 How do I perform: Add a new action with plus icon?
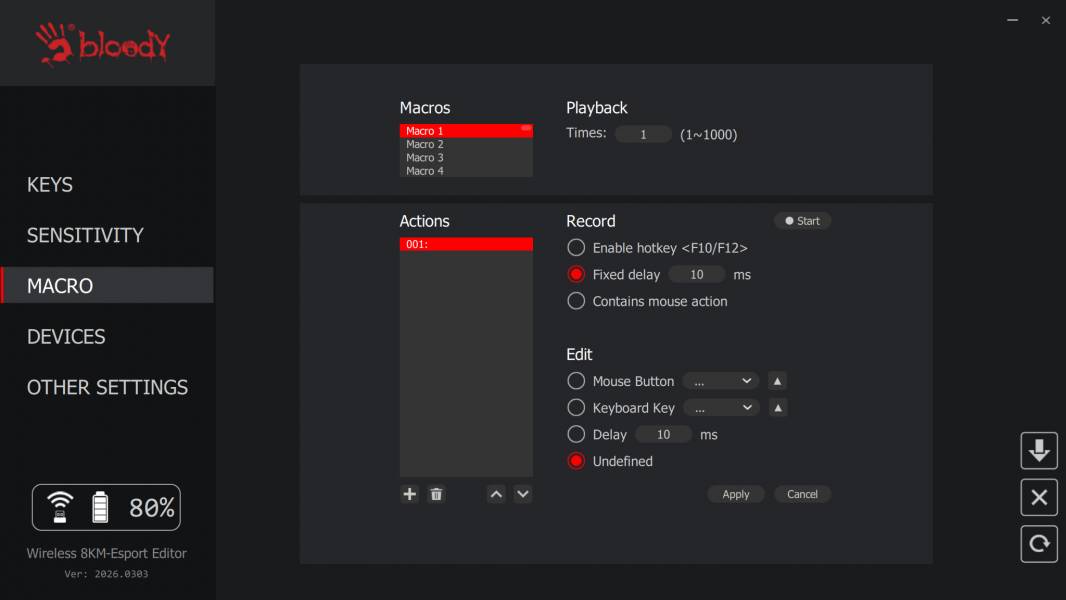[x=409, y=494]
